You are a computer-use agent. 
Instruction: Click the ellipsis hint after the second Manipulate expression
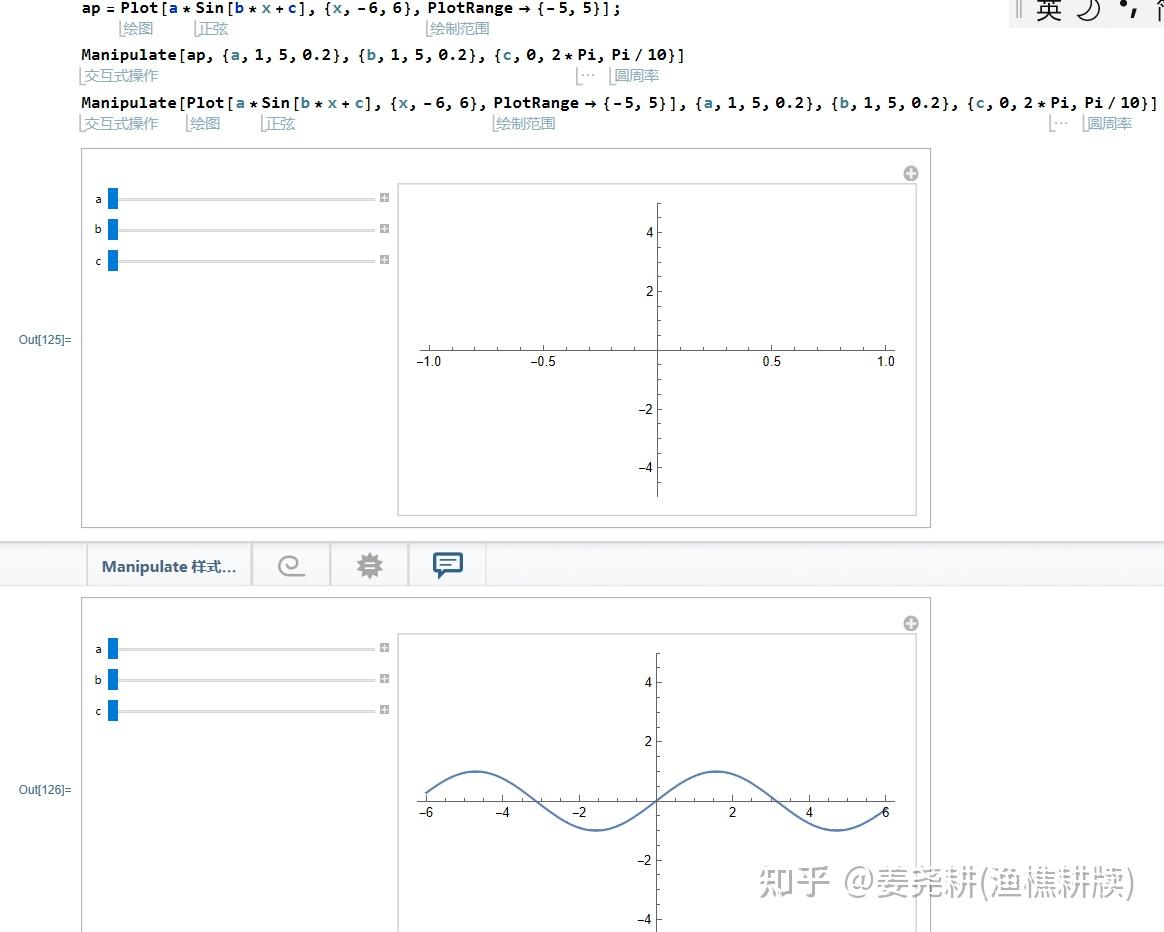(1059, 123)
